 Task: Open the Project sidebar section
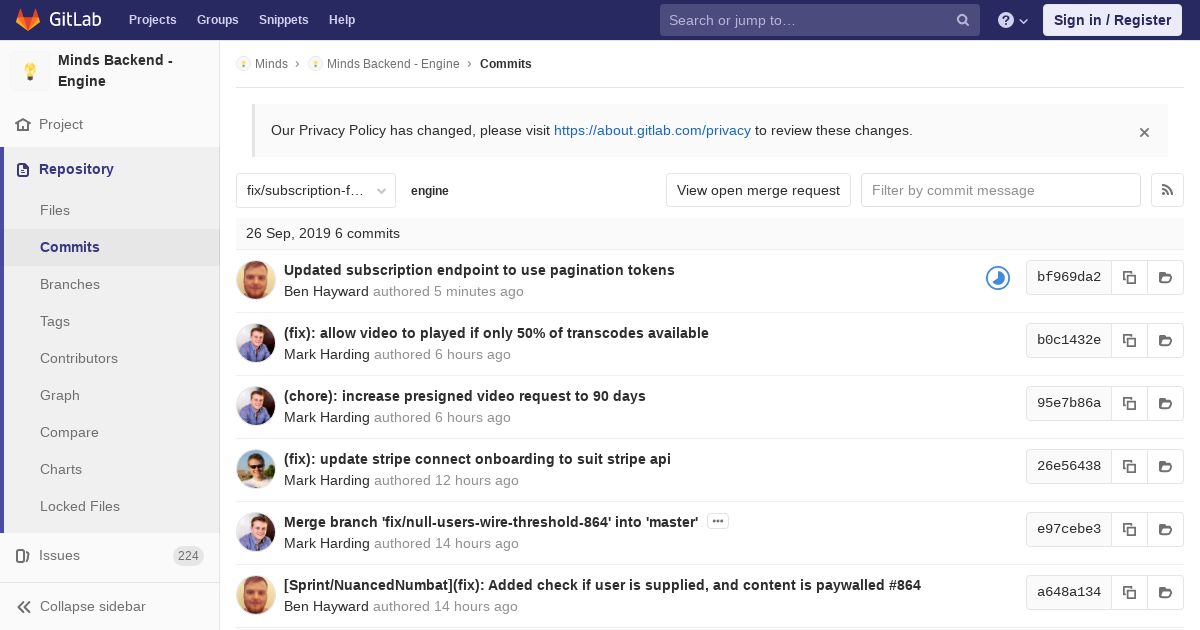61,124
